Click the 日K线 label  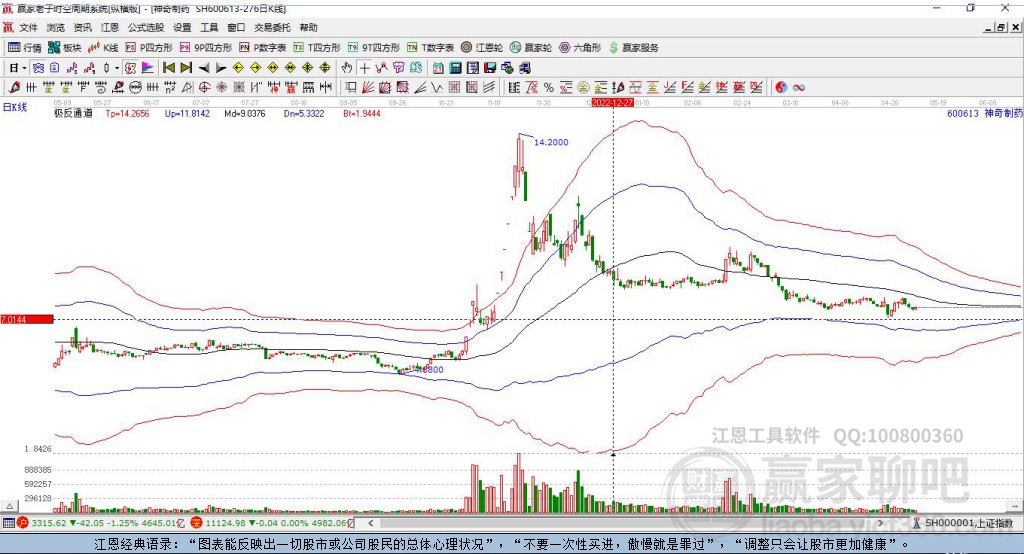[15, 107]
